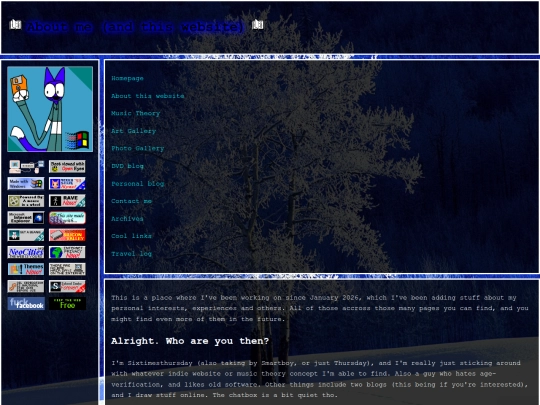Click the 'Keep the web Free' badge
The width and height of the screenshot is (540, 405).
[x=67, y=304]
